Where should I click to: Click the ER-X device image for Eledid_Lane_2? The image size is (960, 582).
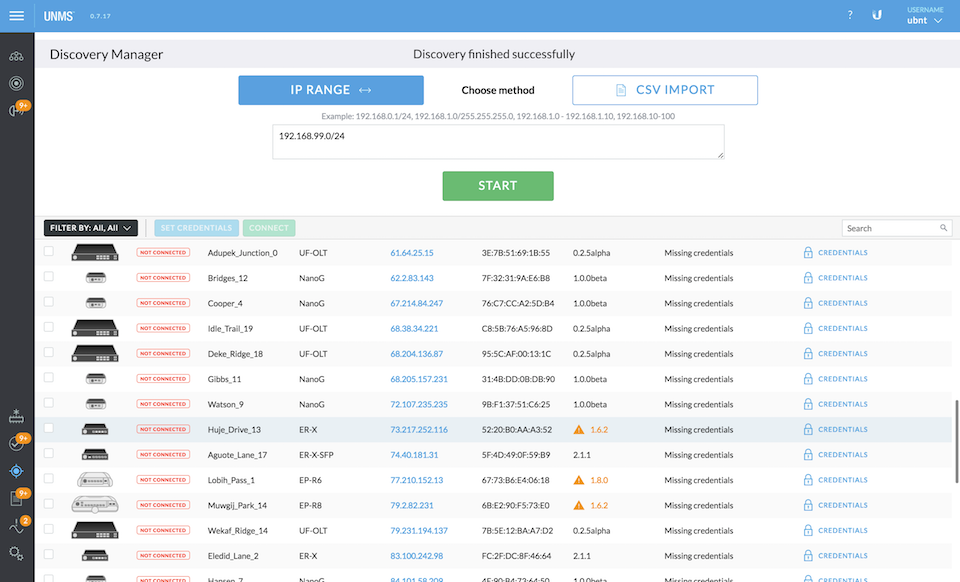95,556
